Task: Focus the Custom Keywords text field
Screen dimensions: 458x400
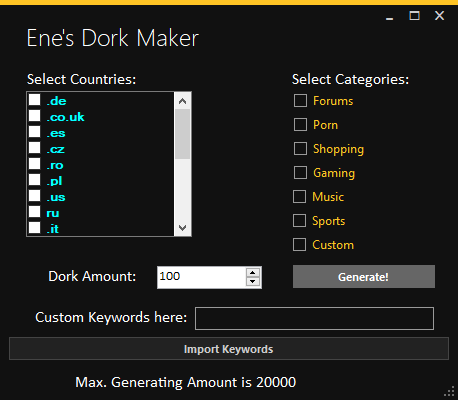Action: (314, 319)
